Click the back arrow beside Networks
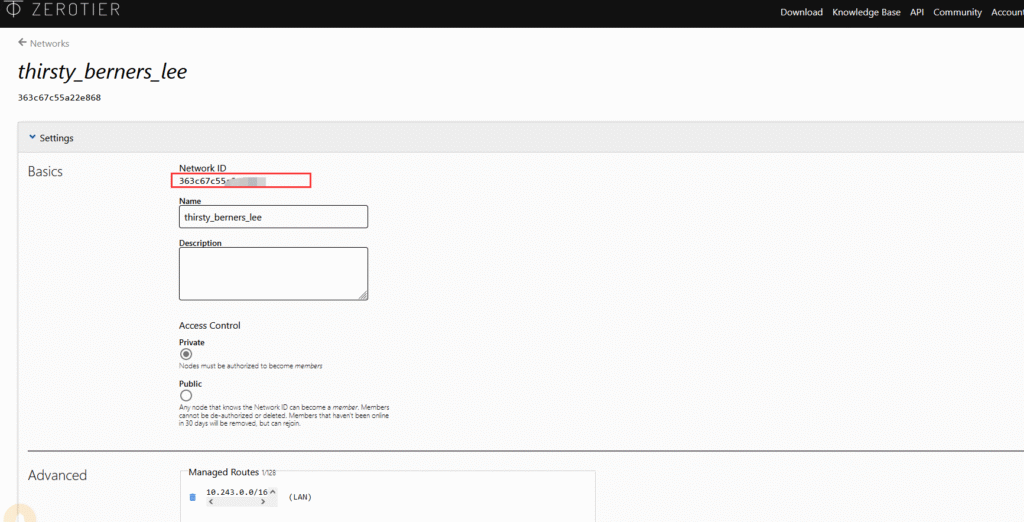This screenshot has height=522, width=1024. pos(22,43)
